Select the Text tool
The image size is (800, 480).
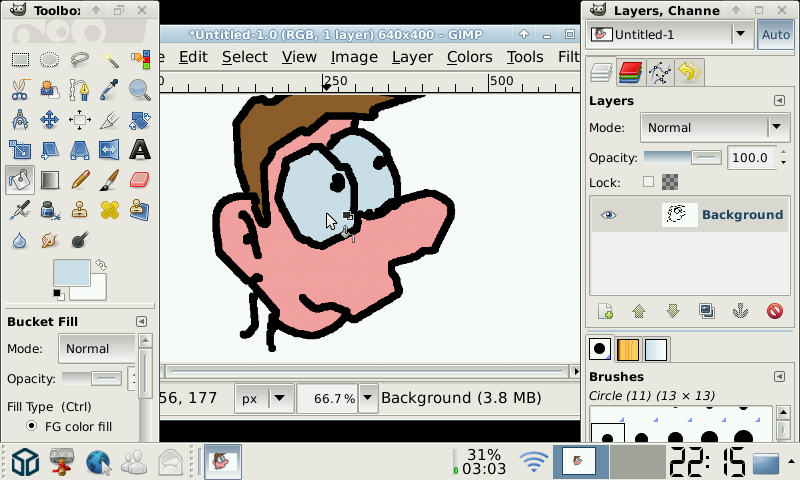(x=140, y=150)
